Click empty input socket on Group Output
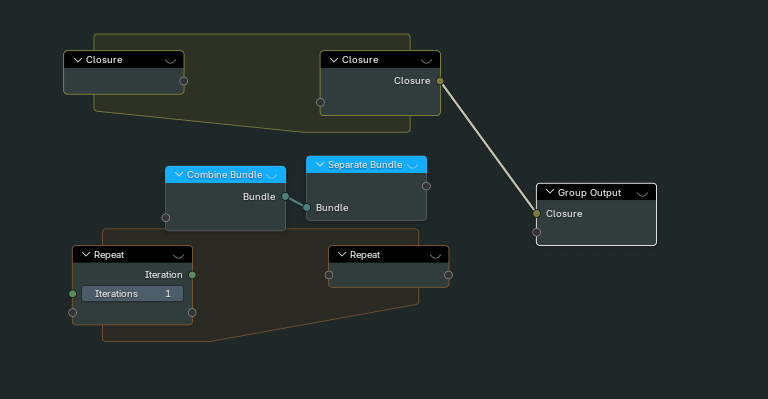This screenshot has width=768, height=399. pos(536,232)
